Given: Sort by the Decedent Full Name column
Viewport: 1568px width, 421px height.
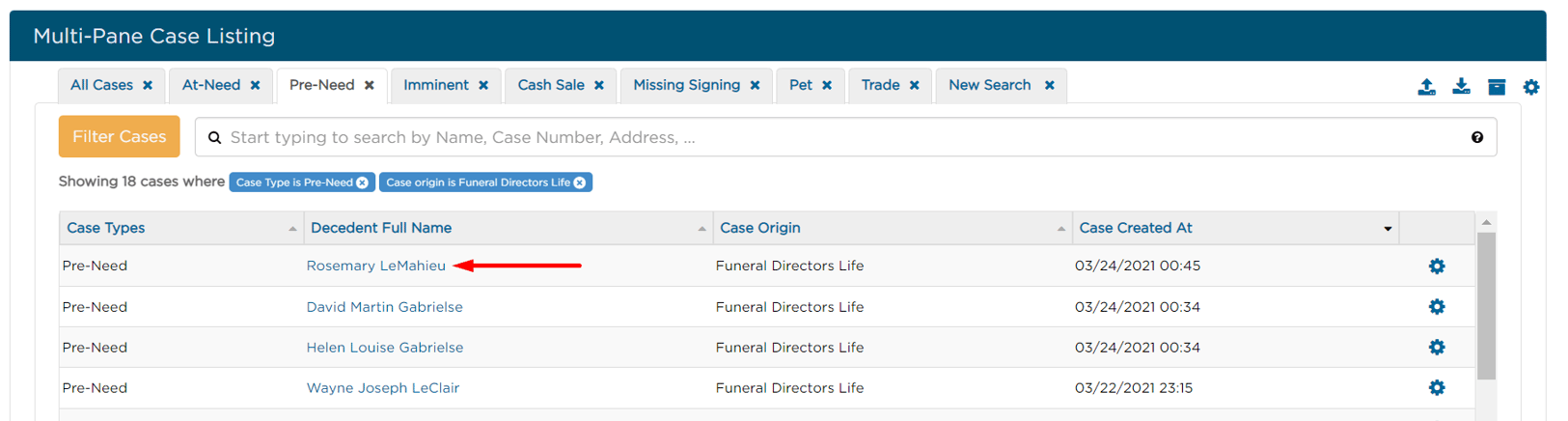Looking at the screenshot, I should point(381,228).
